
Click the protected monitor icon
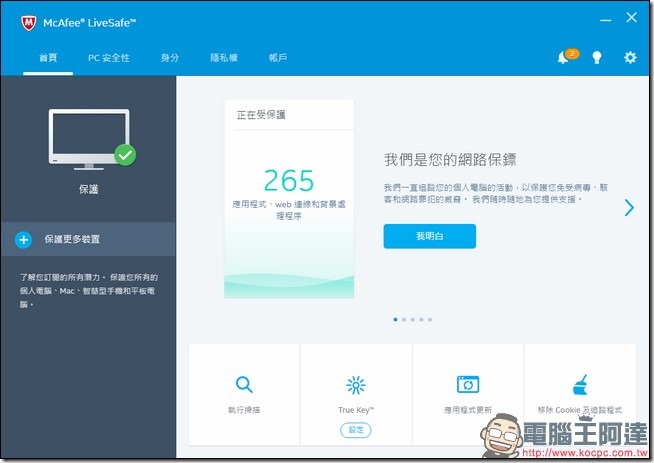tap(92, 139)
